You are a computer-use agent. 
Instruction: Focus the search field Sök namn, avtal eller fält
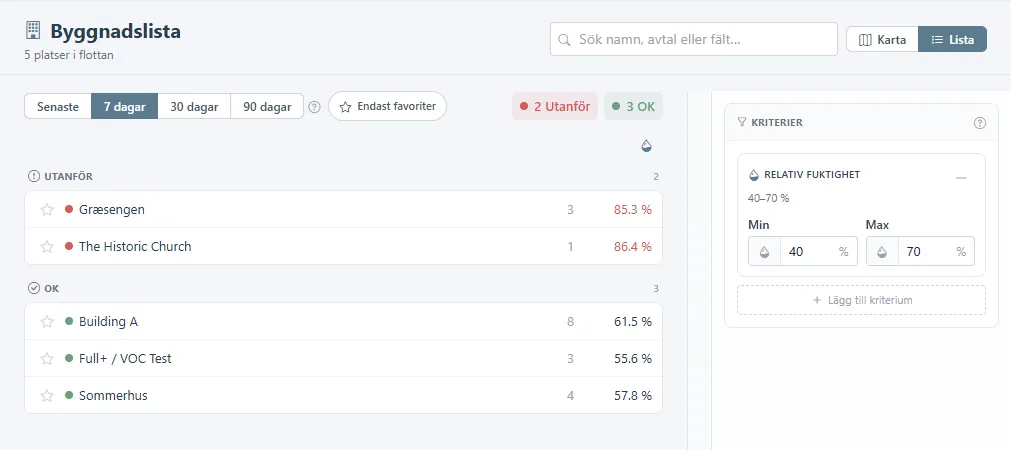click(694, 40)
